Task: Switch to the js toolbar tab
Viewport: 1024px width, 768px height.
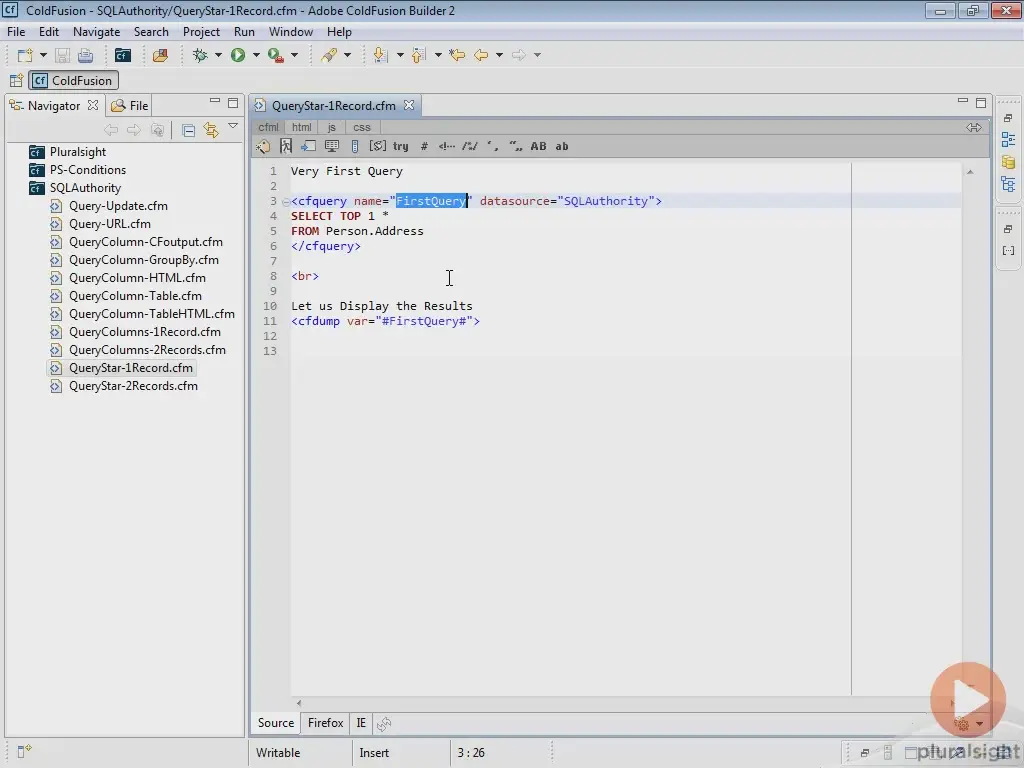Action: point(332,127)
